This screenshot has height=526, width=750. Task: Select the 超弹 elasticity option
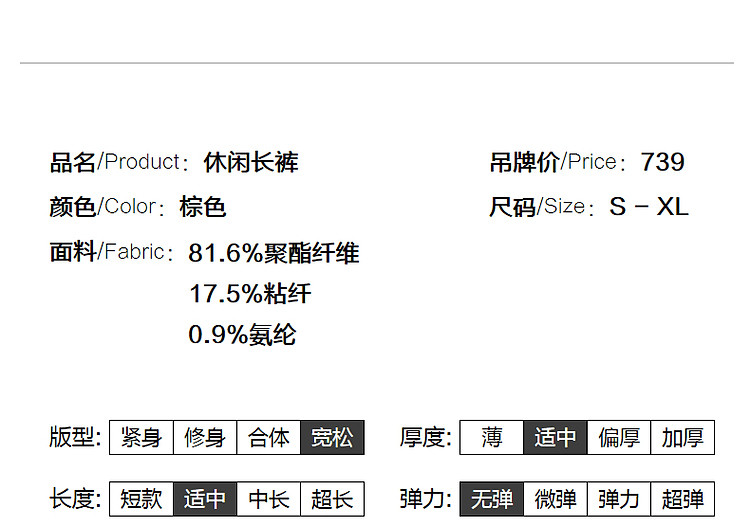pos(683,499)
